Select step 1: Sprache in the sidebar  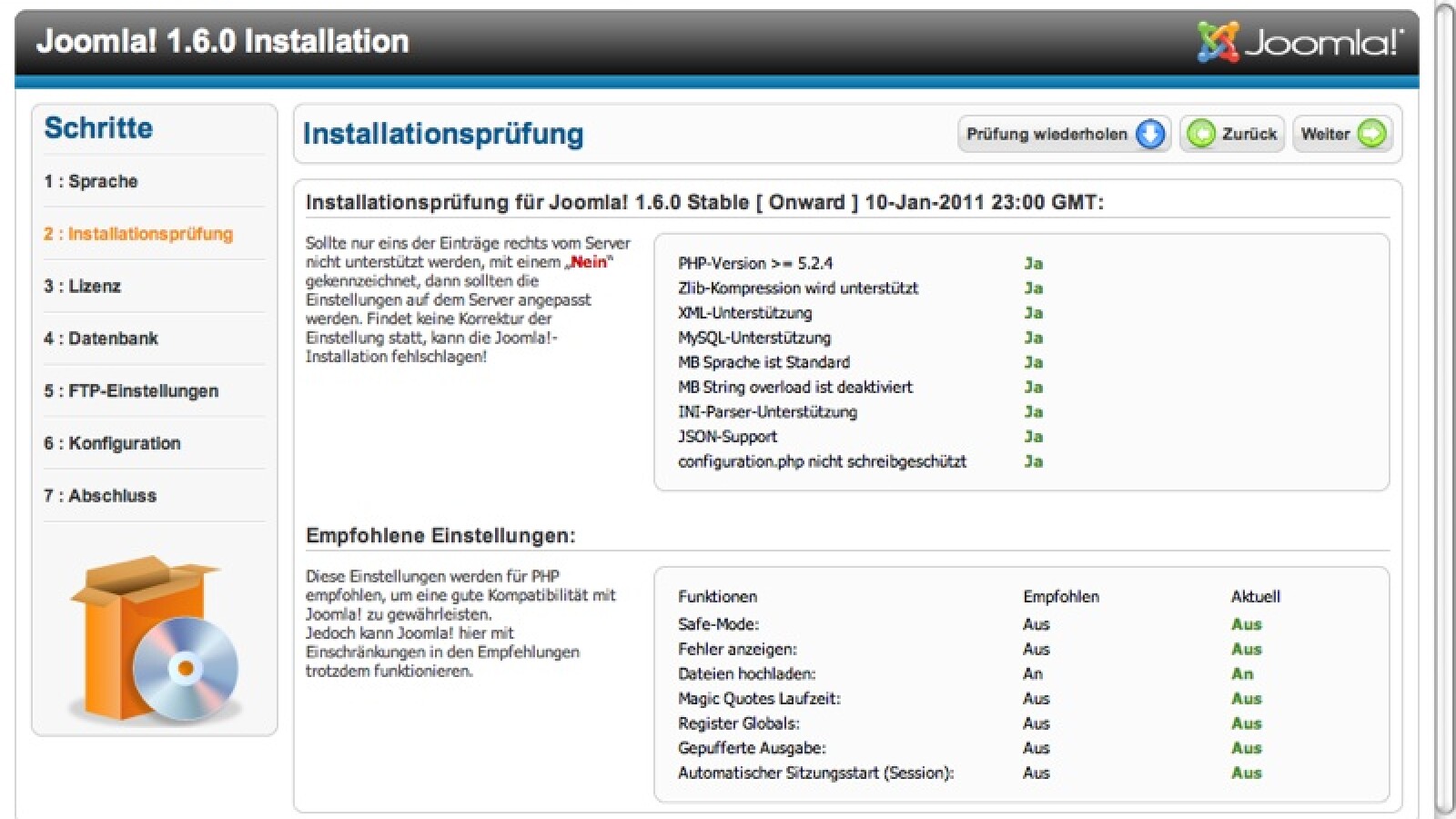coord(91,181)
